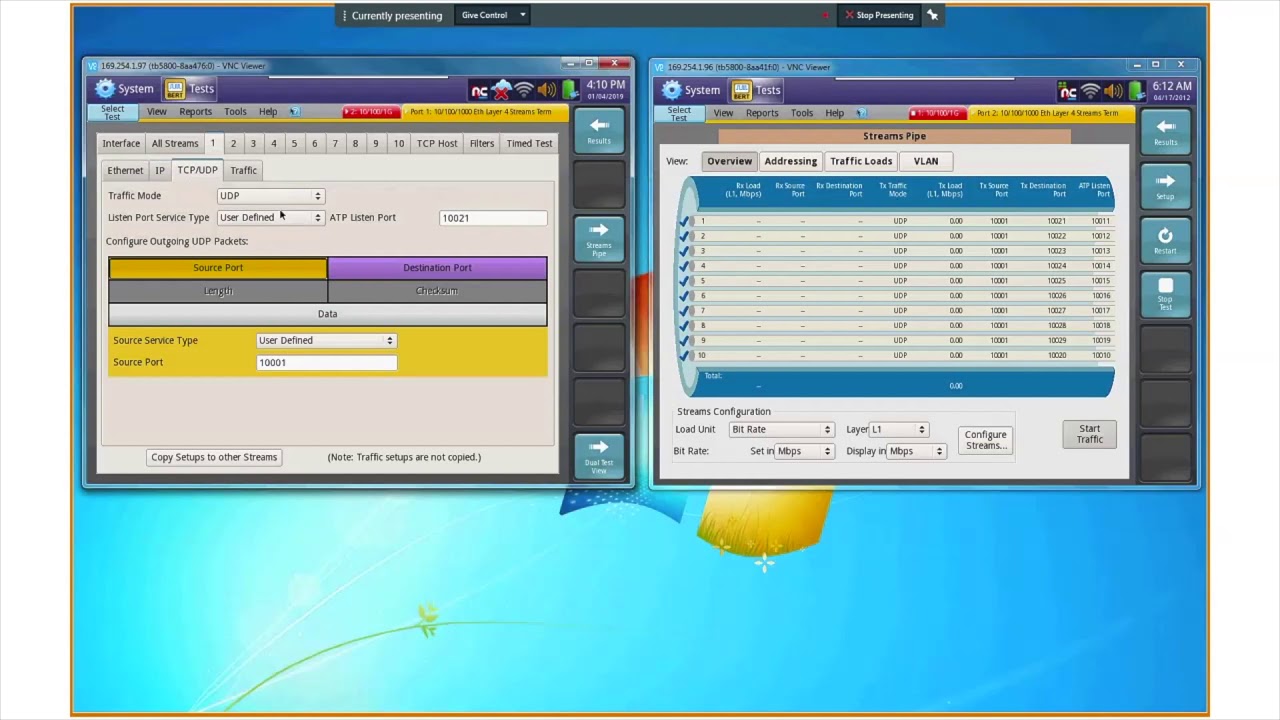Open Tests BERT icon in right VNC window
Viewport: 1280px width, 720px height.
point(742,90)
